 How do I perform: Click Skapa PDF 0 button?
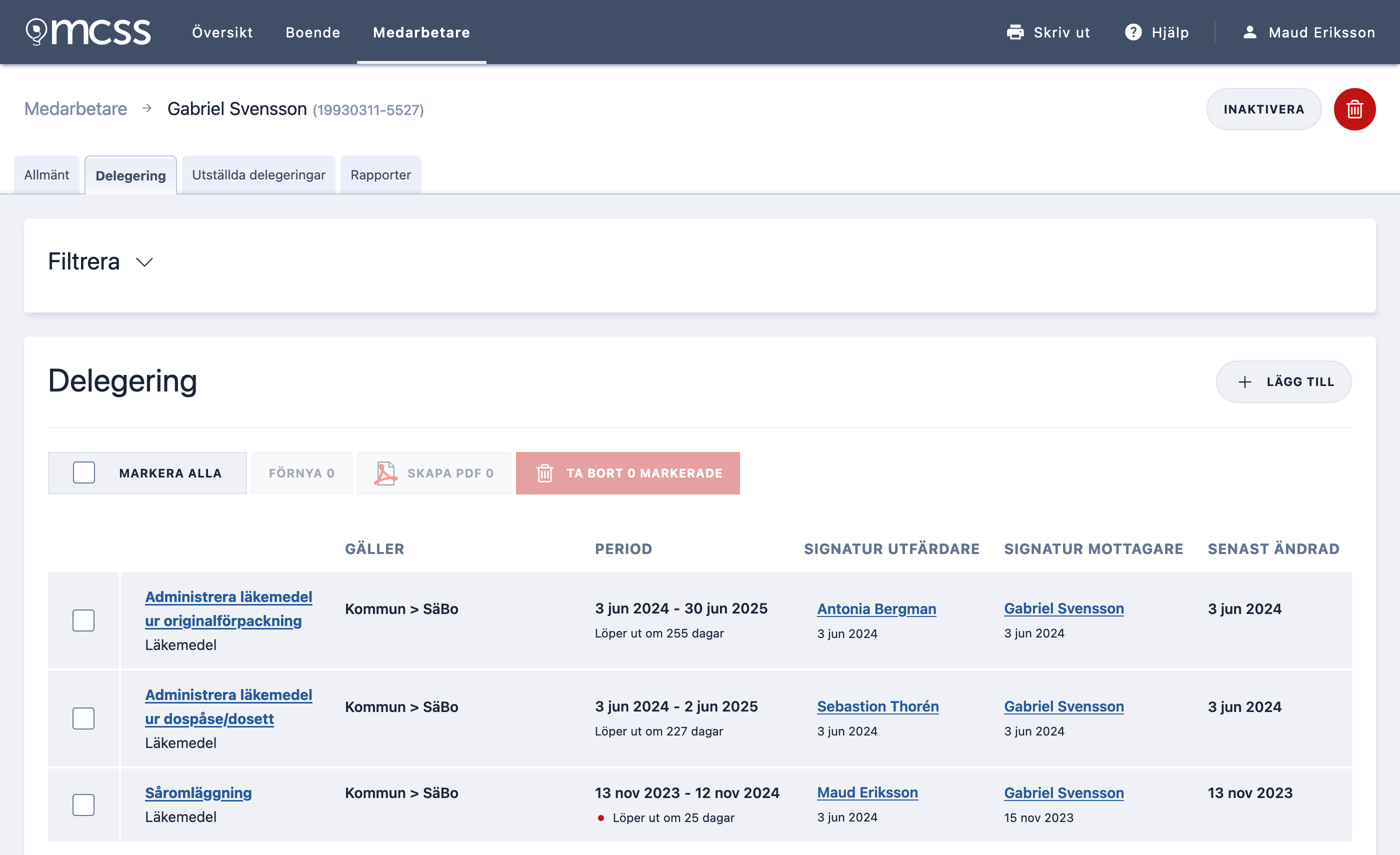pos(434,472)
